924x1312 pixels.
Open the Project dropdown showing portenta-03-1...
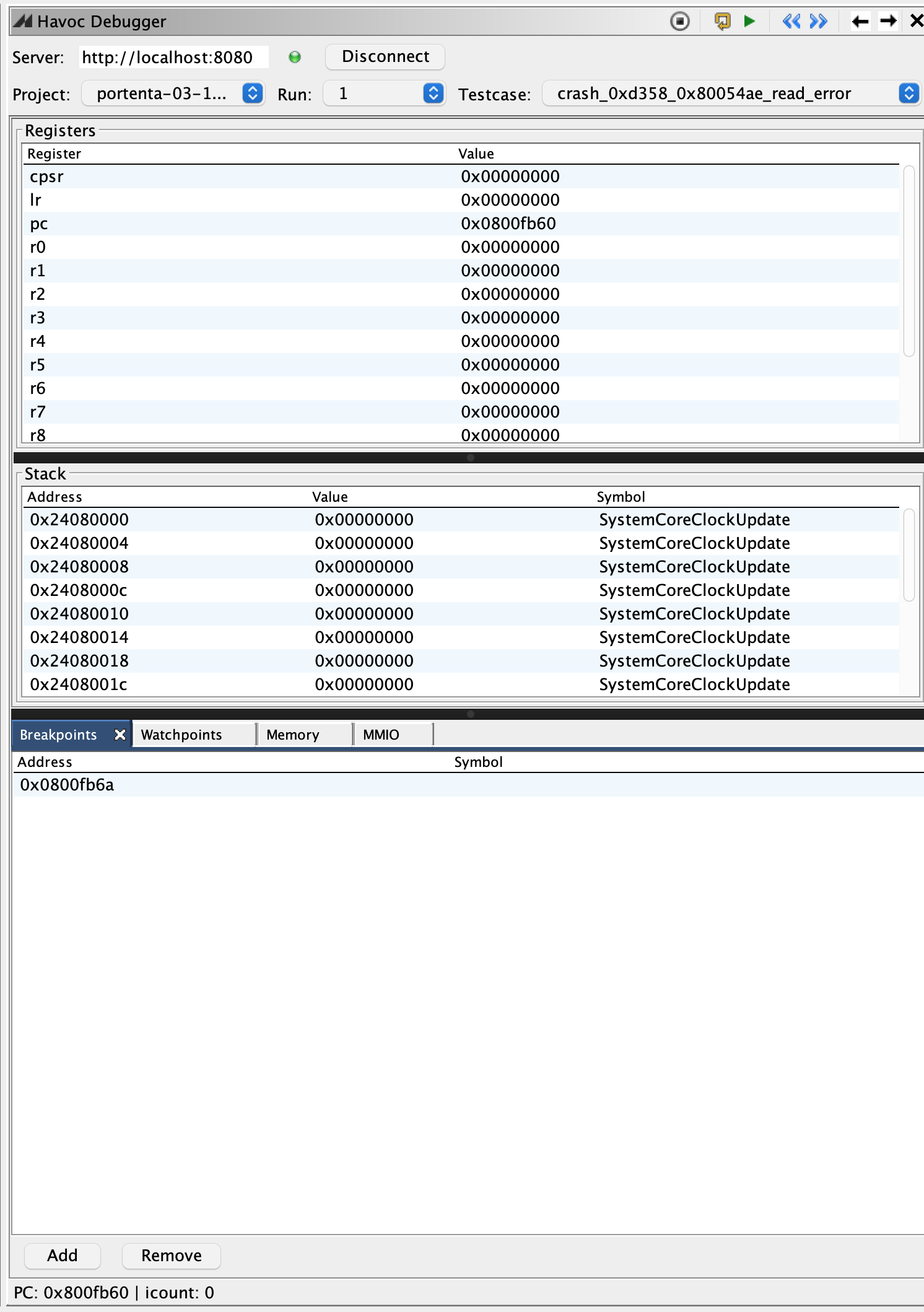pyautogui.click(x=173, y=94)
